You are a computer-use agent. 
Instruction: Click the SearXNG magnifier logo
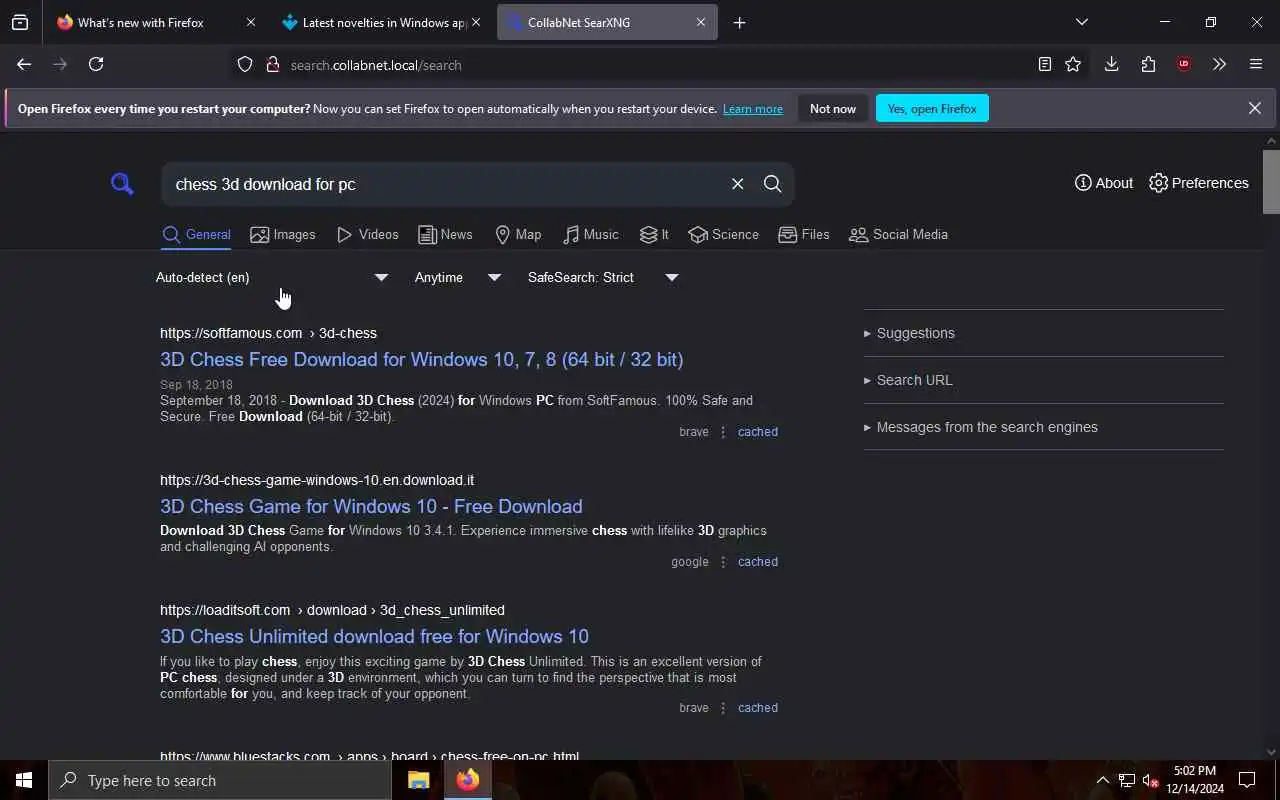(122, 184)
